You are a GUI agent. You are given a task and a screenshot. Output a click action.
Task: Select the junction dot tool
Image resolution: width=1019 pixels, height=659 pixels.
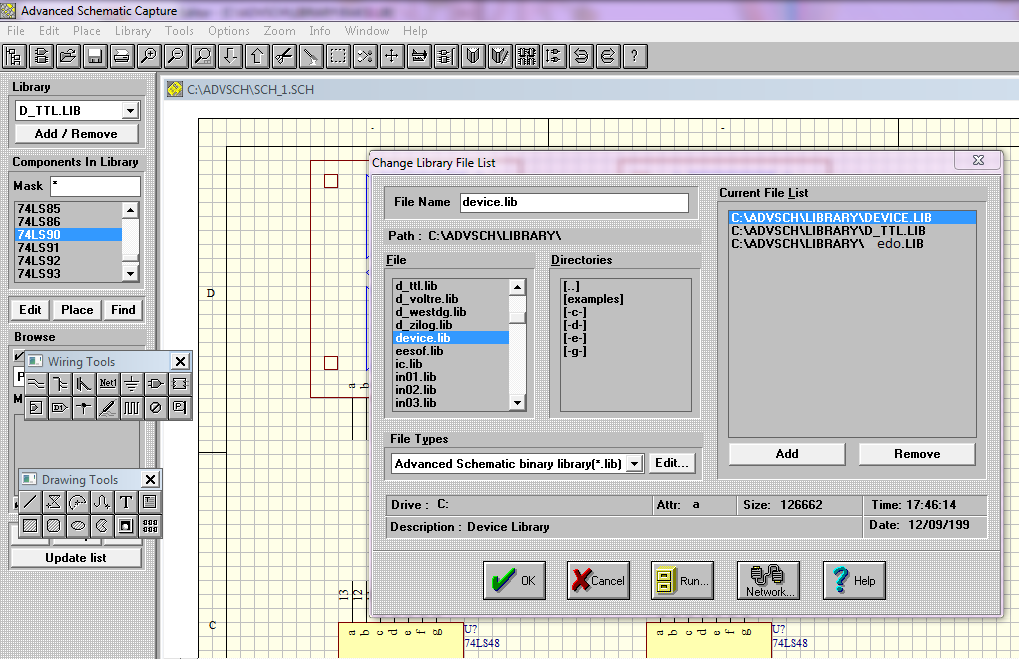[x=84, y=407]
